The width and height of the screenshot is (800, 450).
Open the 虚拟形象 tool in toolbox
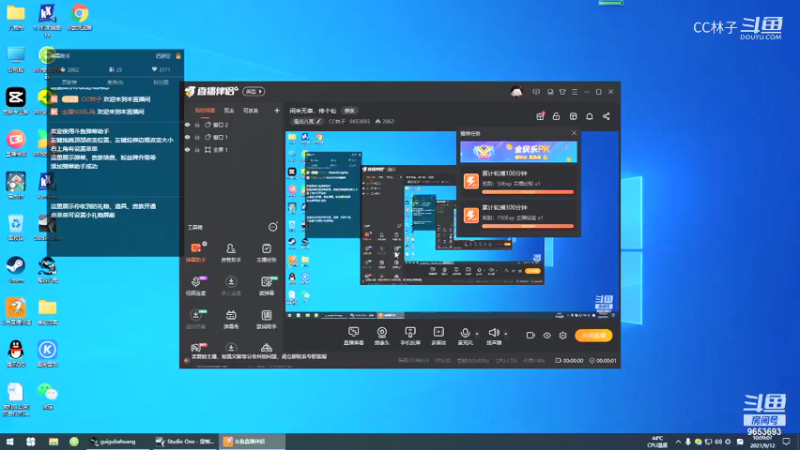coord(196,319)
